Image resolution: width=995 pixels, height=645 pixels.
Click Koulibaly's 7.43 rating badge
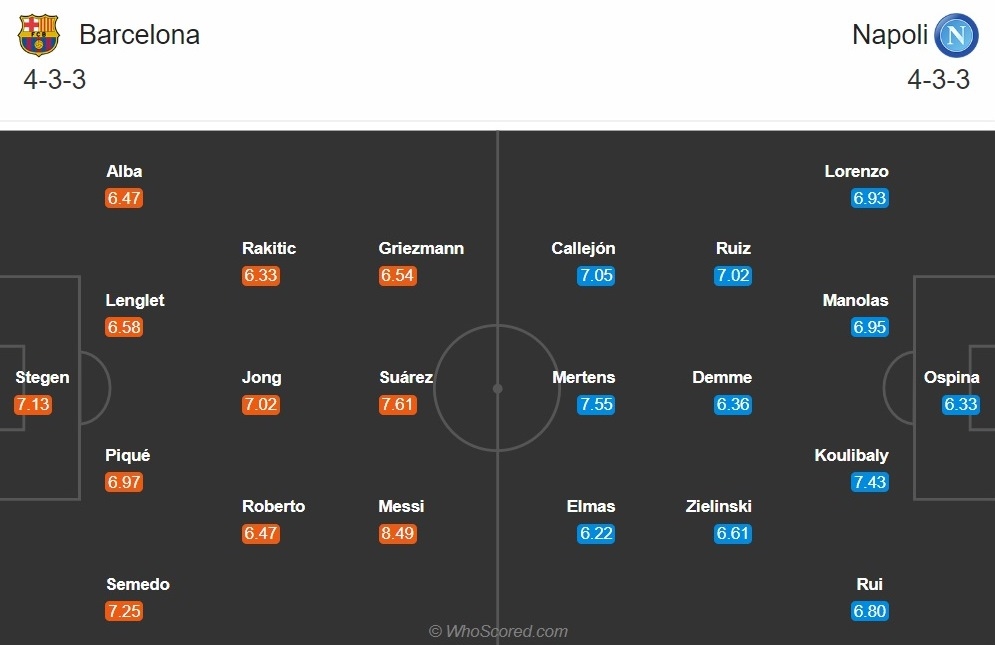[870, 482]
